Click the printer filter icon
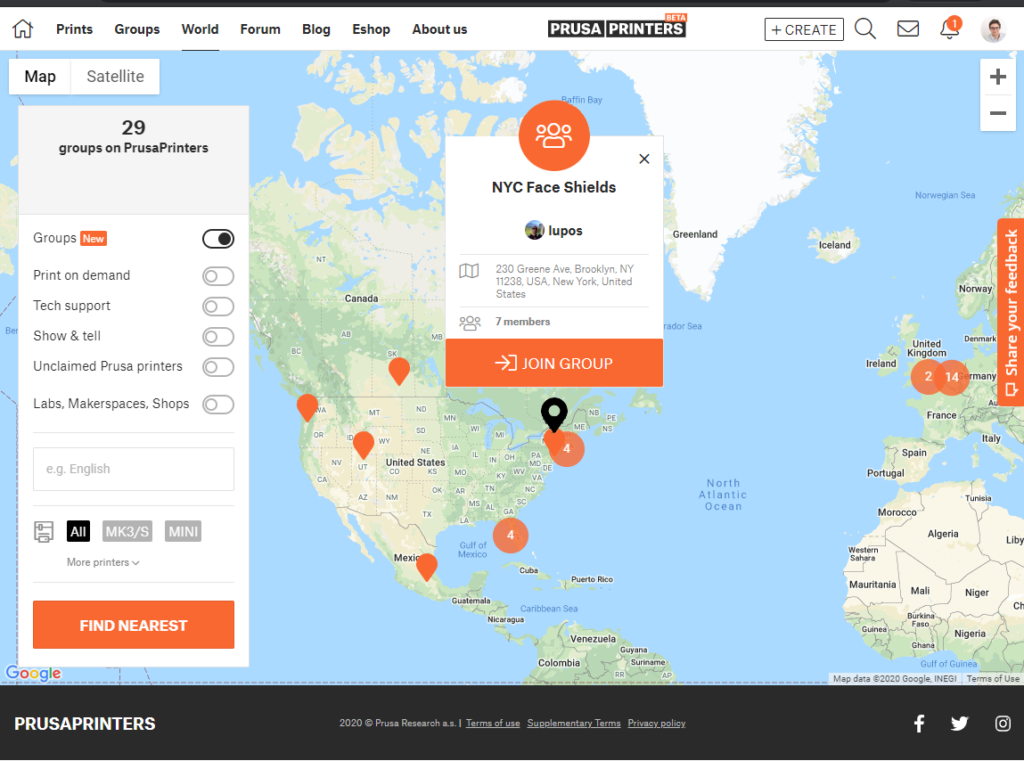The width and height of the screenshot is (1024, 761). pyautogui.click(x=44, y=532)
